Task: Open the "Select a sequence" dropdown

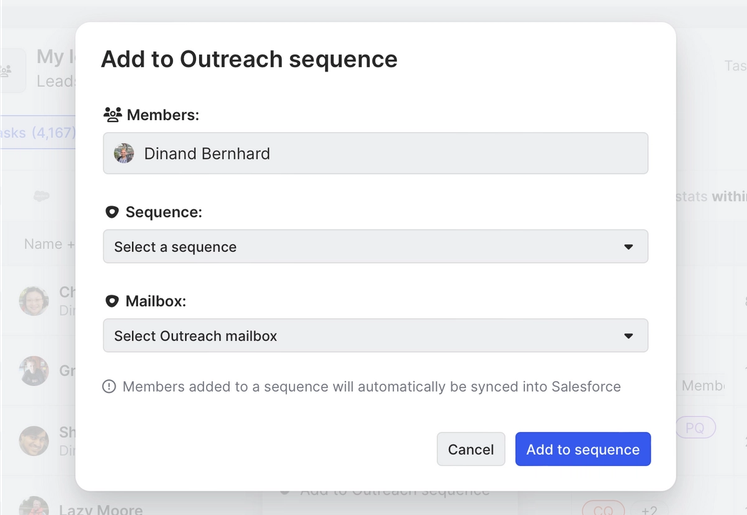Action: click(375, 247)
